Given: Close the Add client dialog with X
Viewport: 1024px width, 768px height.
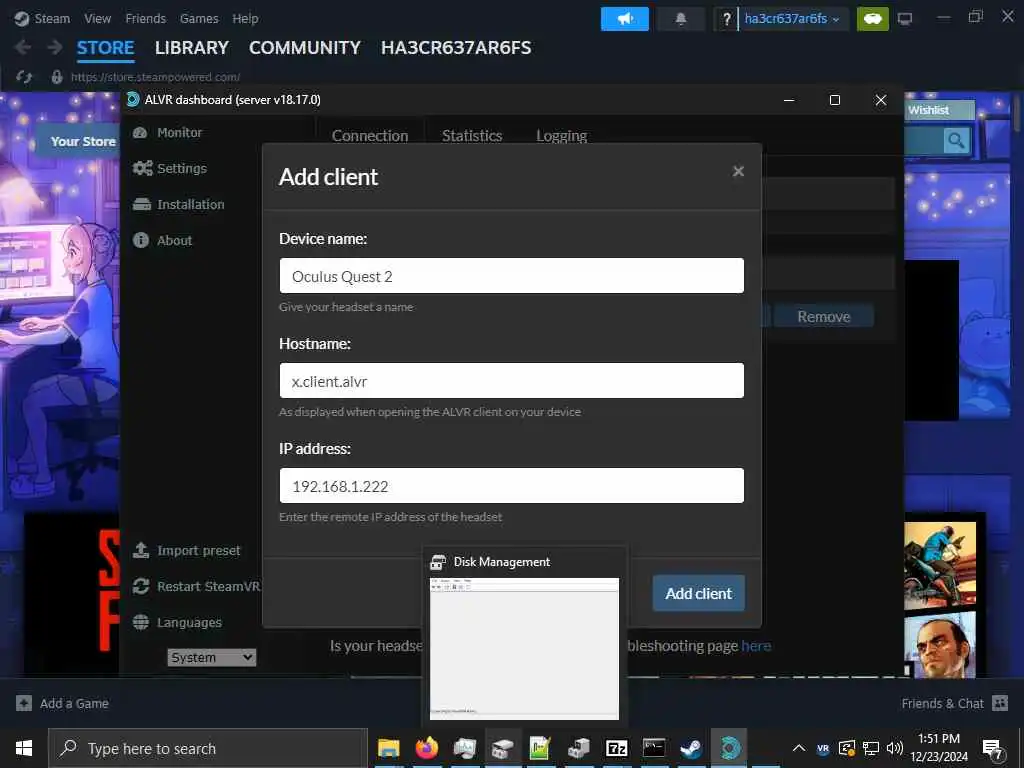Looking at the screenshot, I should click(738, 171).
